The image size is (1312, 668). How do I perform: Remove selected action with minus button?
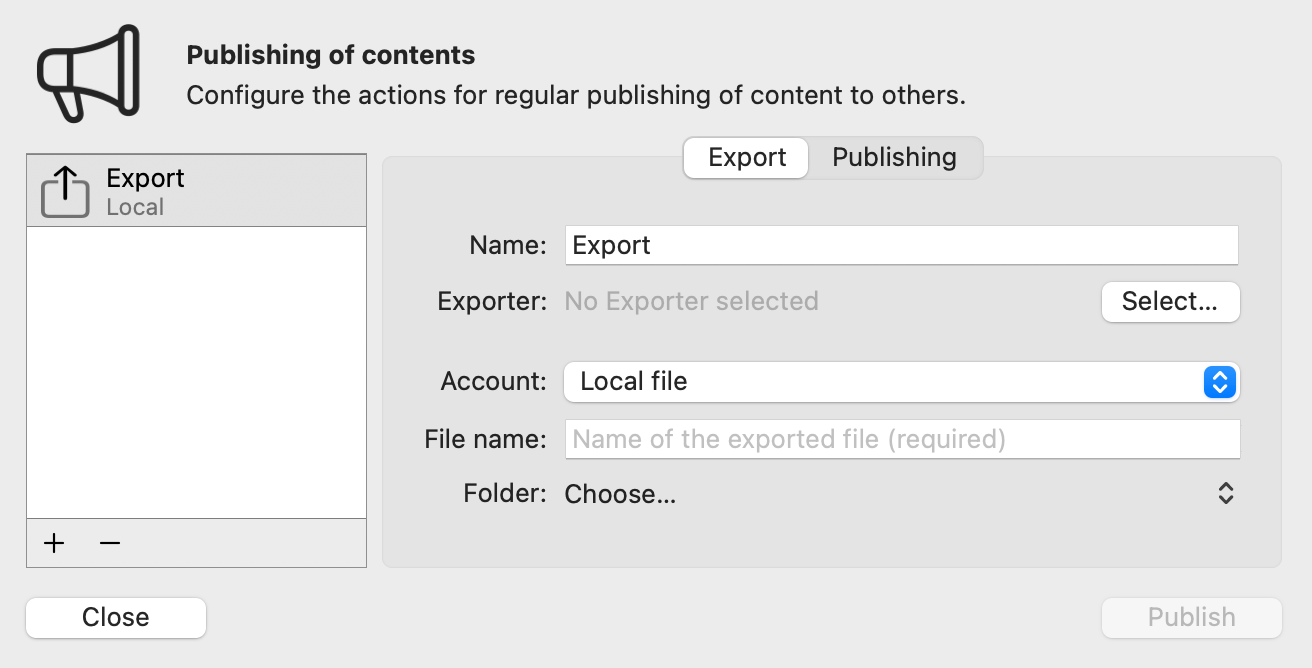[x=110, y=543]
